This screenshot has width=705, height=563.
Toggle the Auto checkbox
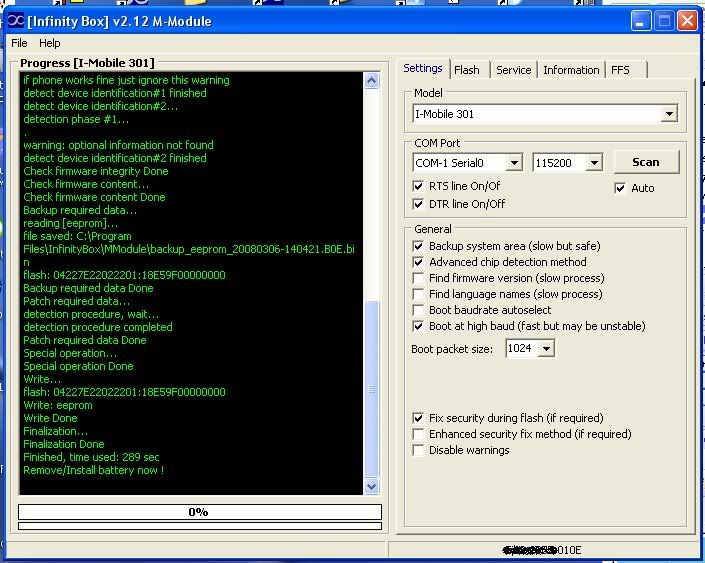click(620, 188)
